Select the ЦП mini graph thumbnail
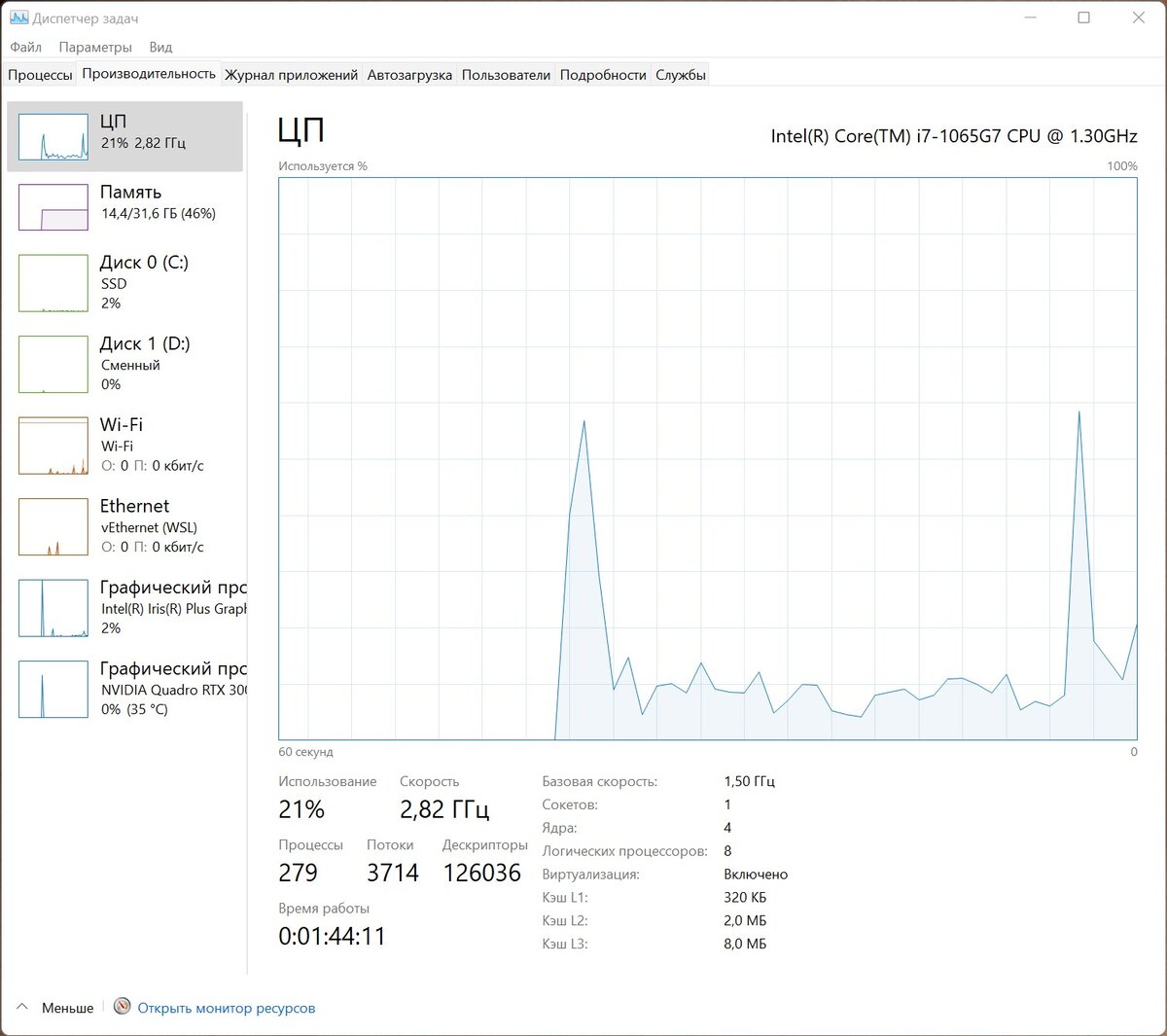The height and width of the screenshot is (1036, 1167). pyautogui.click(x=53, y=137)
